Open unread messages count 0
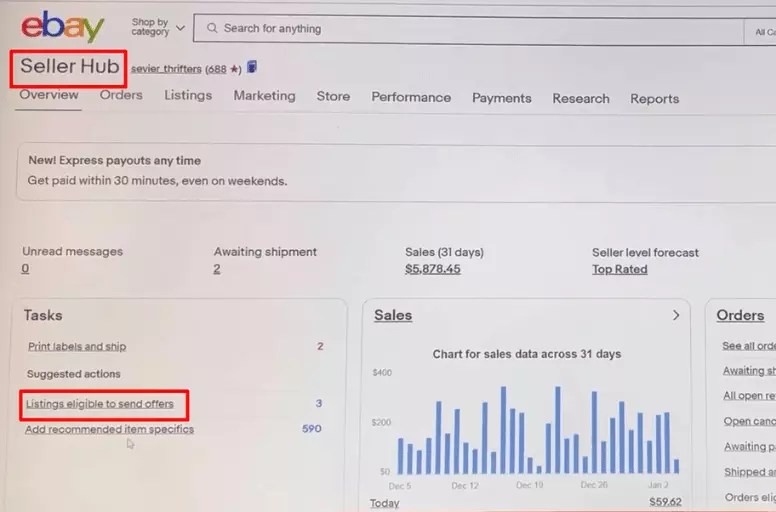 25,269
